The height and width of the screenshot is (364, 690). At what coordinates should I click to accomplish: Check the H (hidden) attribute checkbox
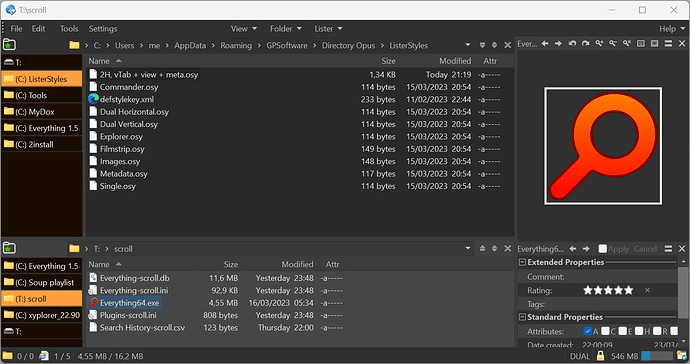(639, 331)
